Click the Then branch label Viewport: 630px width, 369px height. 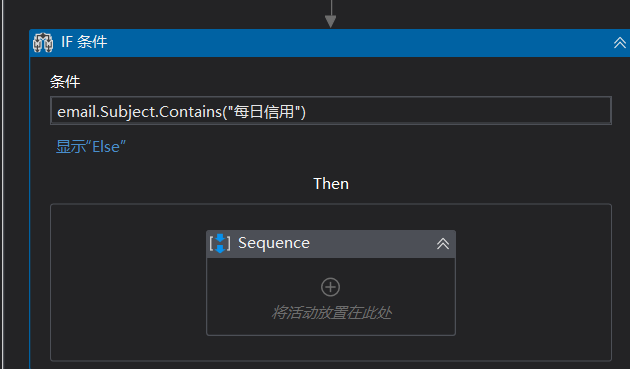[331, 184]
